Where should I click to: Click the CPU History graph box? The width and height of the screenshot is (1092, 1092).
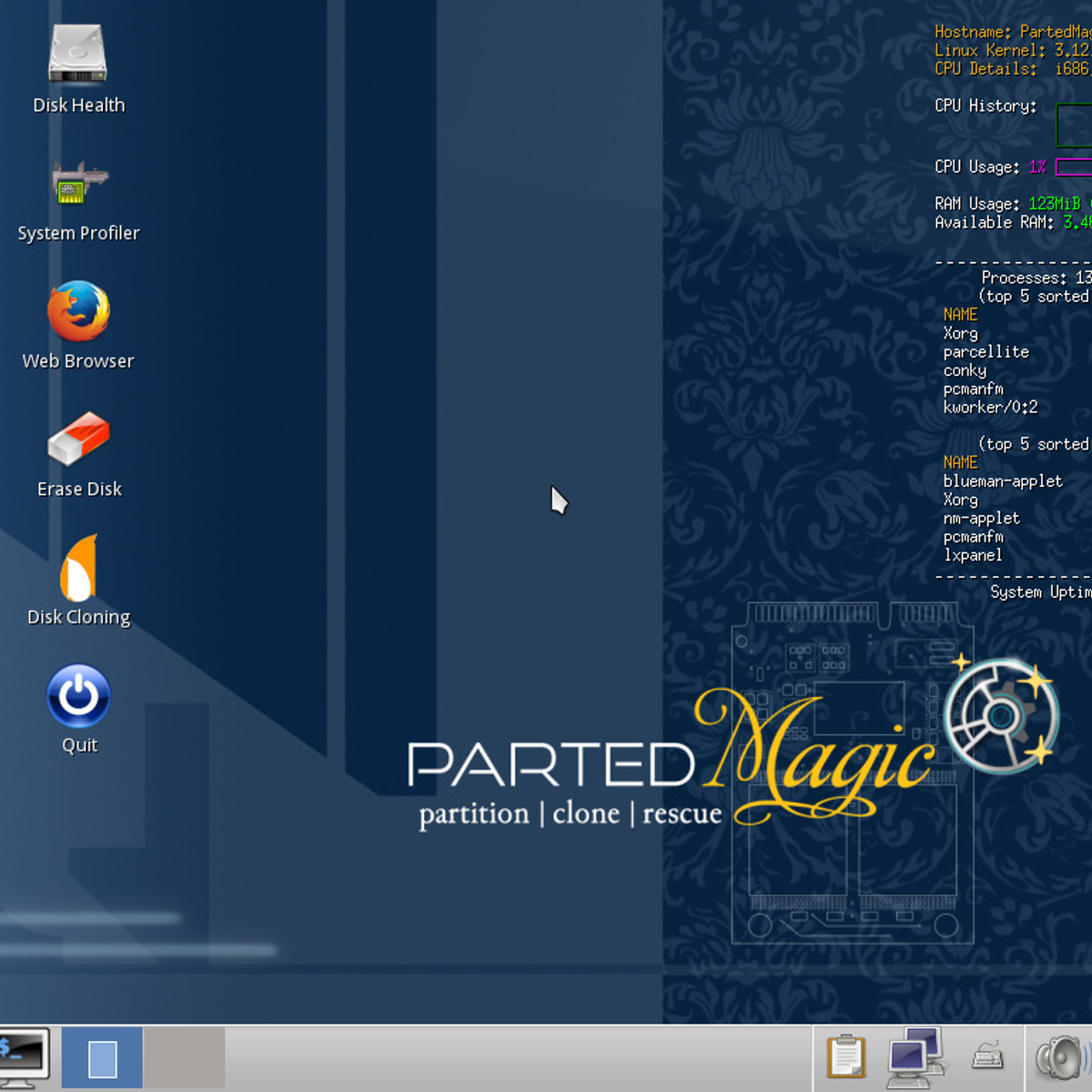pos(1075,126)
